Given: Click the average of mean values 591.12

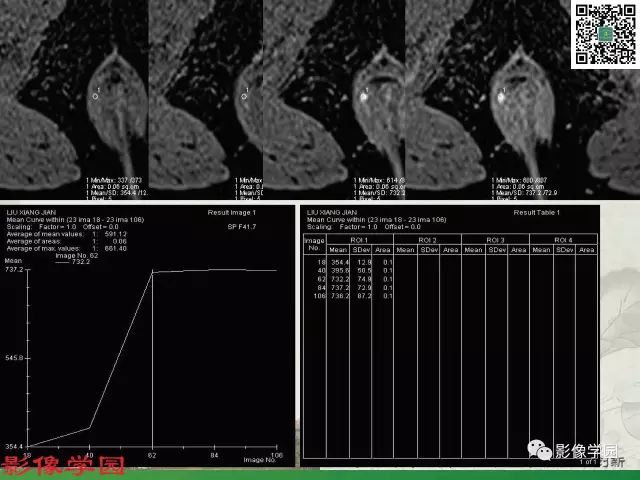Looking at the screenshot, I should [x=116, y=234].
